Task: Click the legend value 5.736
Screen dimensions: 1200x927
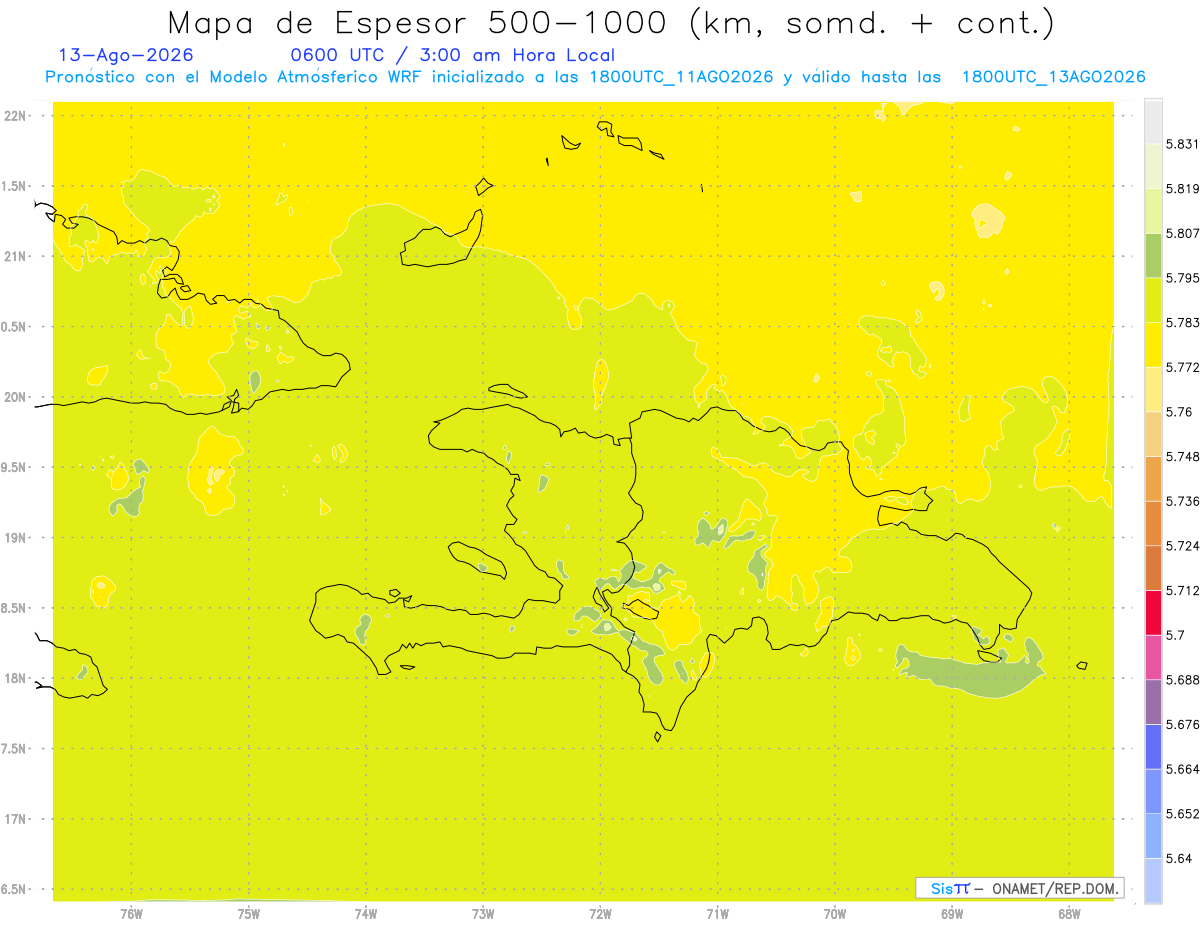Action: coord(1182,501)
